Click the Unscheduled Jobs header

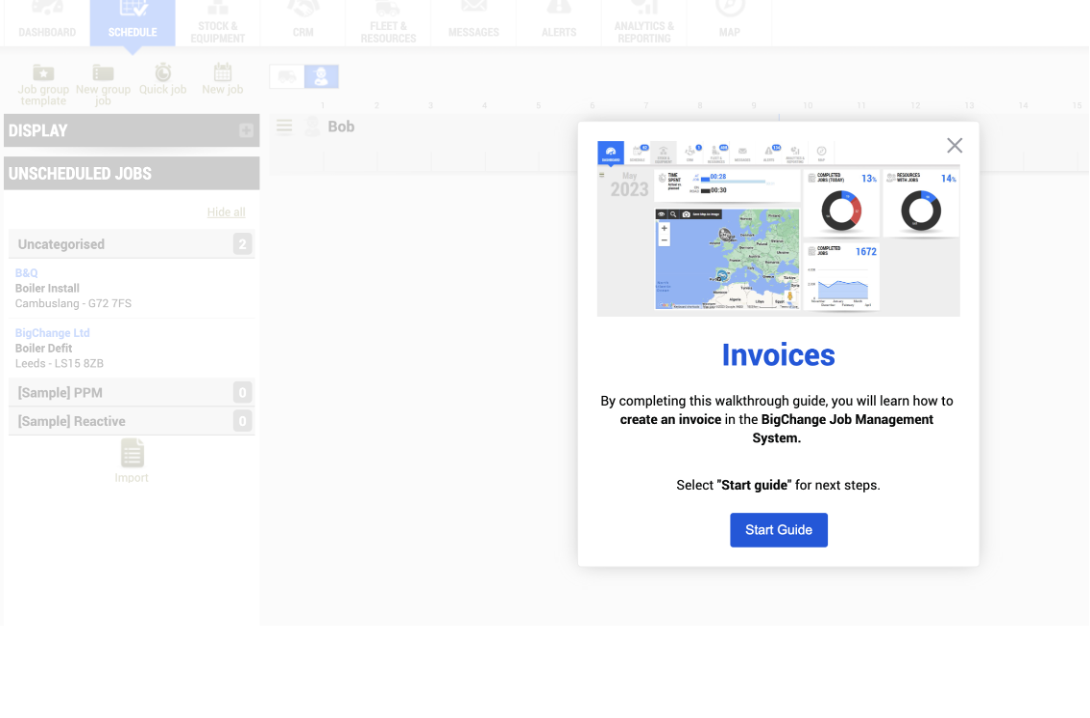pyautogui.click(x=131, y=173)
